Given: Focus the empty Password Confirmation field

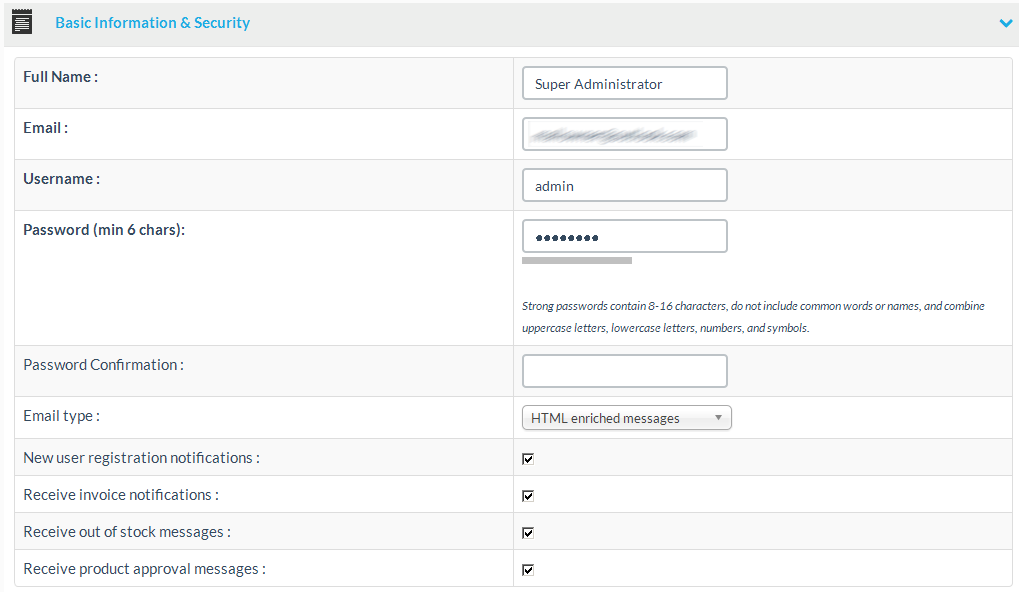Looking at the screenshot, I should click(x=624, y=371).
